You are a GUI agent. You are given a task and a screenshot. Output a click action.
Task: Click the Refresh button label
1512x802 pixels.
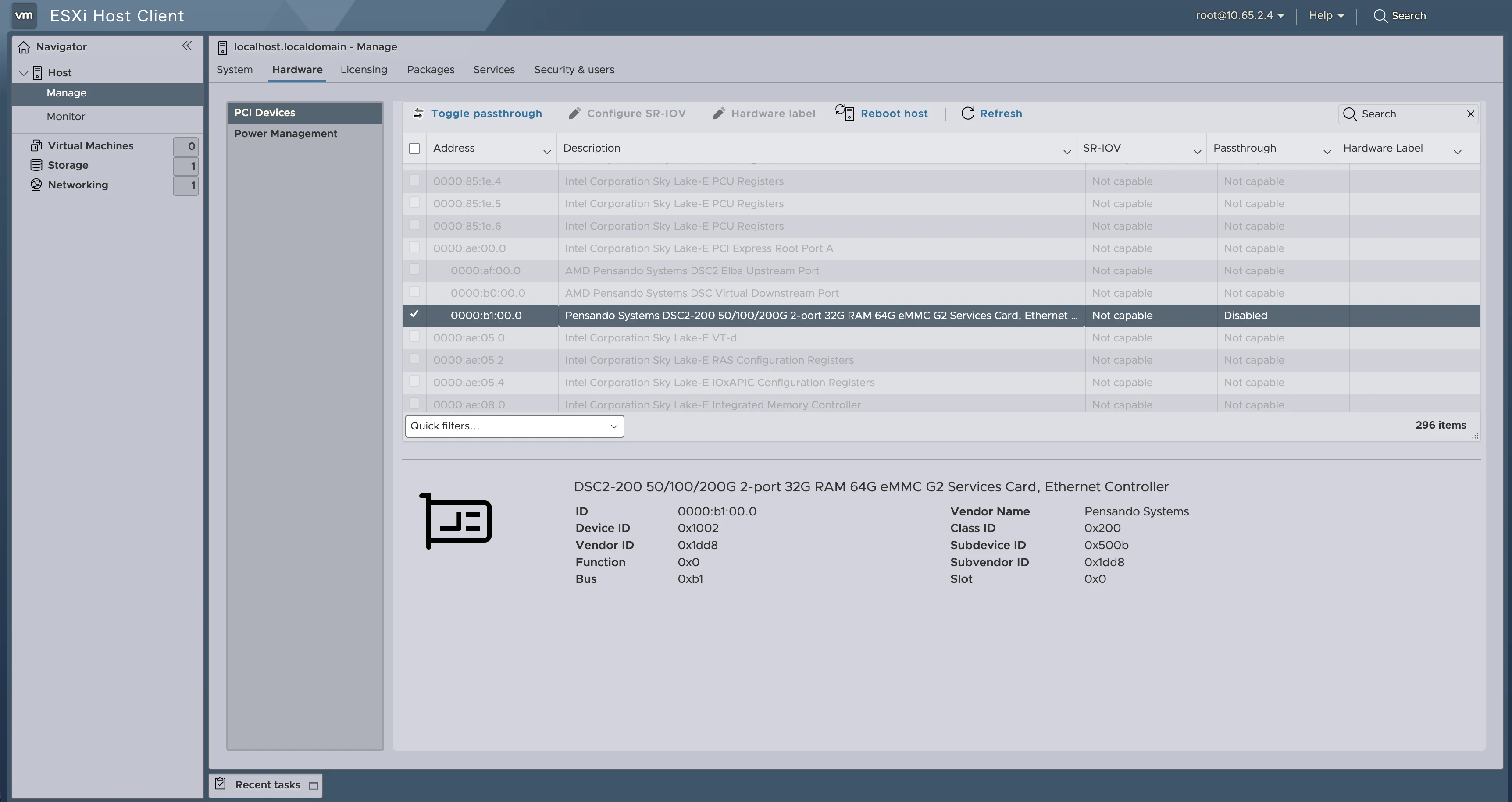[x=1001, y=113]
